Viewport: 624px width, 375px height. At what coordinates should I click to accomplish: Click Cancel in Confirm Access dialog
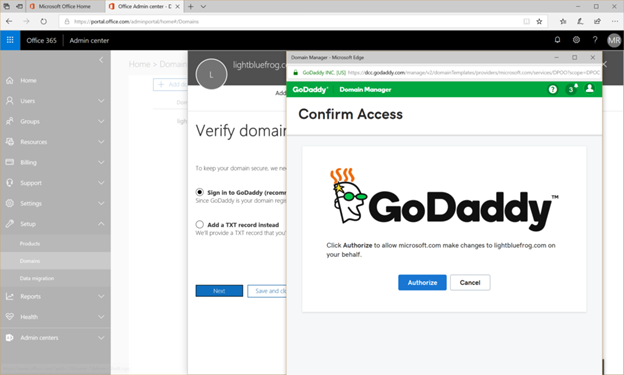[x=470, y=282]
